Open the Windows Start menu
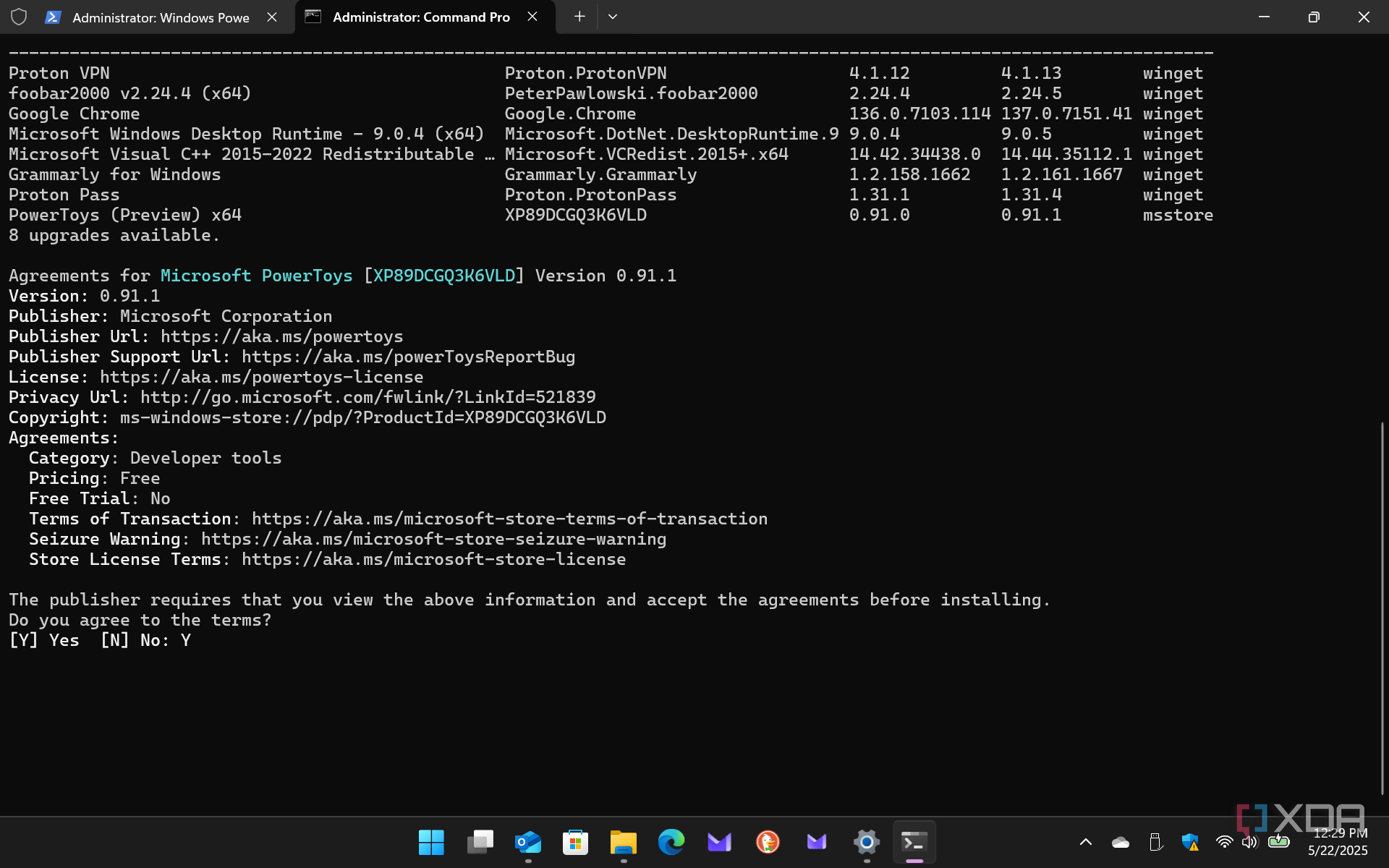The image size is (1389, 868). pos(431,842)
